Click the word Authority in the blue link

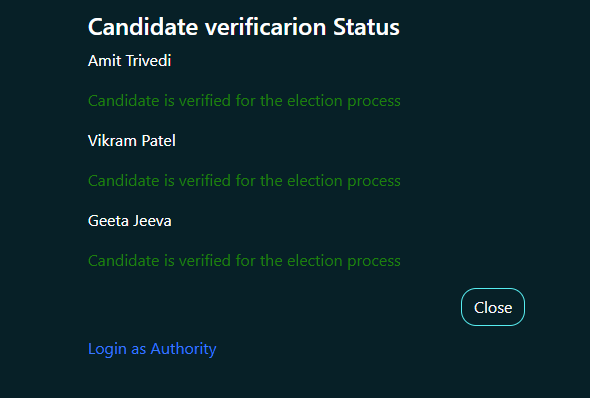coord(184,349)
